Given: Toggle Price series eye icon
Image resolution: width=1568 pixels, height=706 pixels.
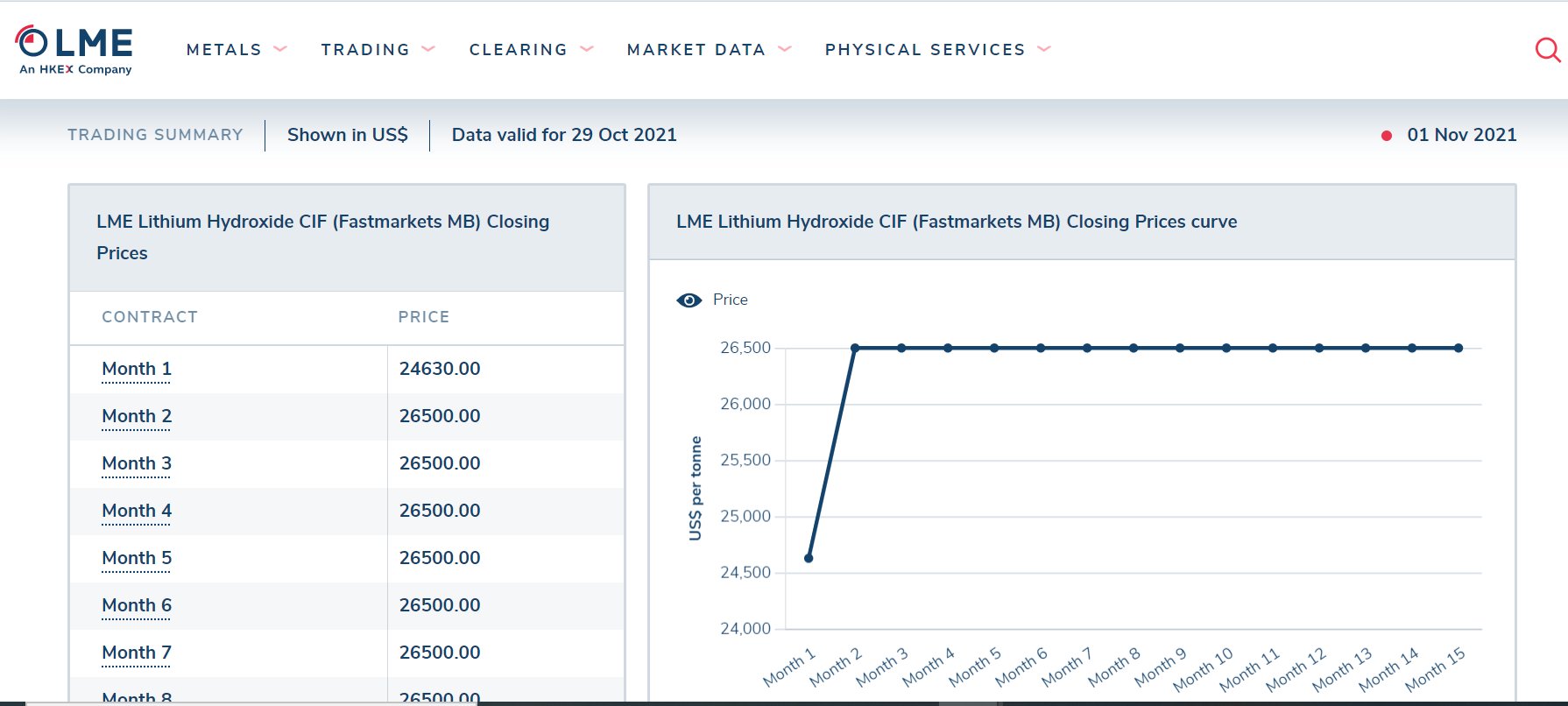Looking at the screenshot, I should (689, 300).
